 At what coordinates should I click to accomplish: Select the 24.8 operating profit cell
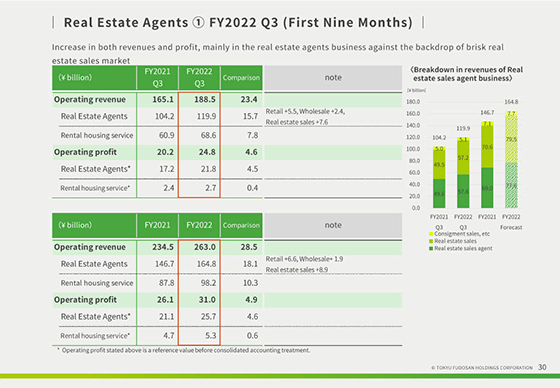[207, 152]
